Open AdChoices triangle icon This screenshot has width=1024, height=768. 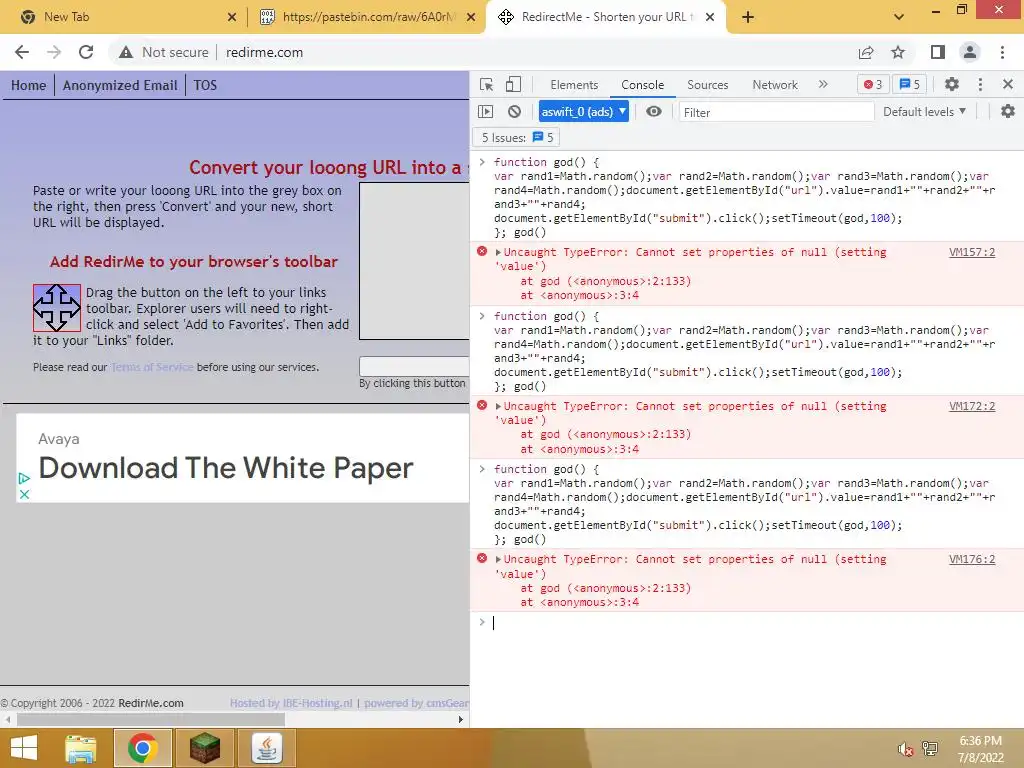pos(24,479)
